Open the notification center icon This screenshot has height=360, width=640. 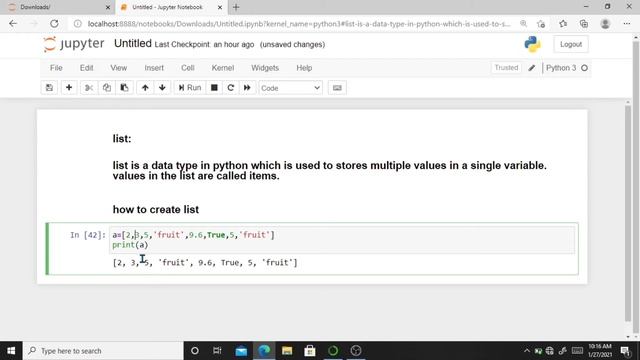click(x=625, y=351)
